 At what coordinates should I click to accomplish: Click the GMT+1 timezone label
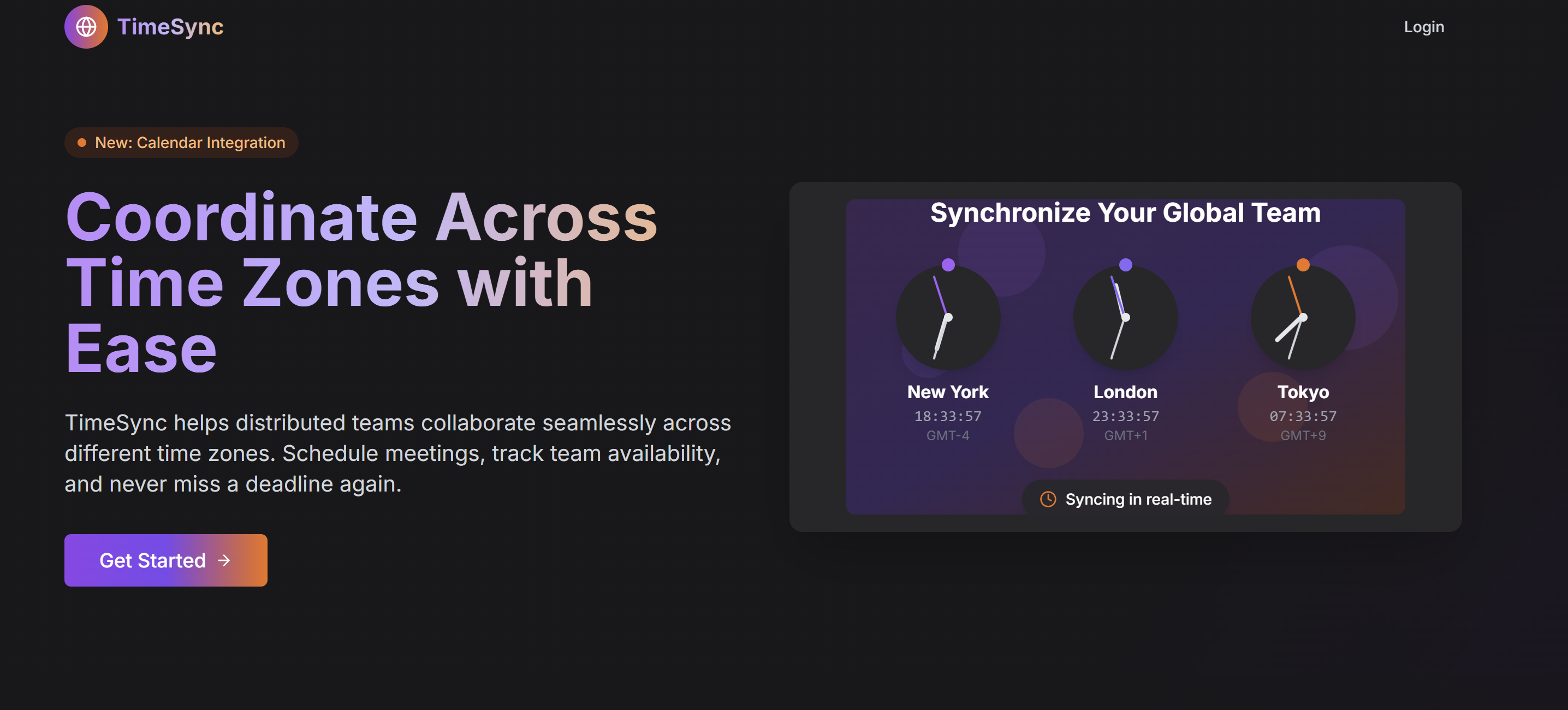(1125, 435)
